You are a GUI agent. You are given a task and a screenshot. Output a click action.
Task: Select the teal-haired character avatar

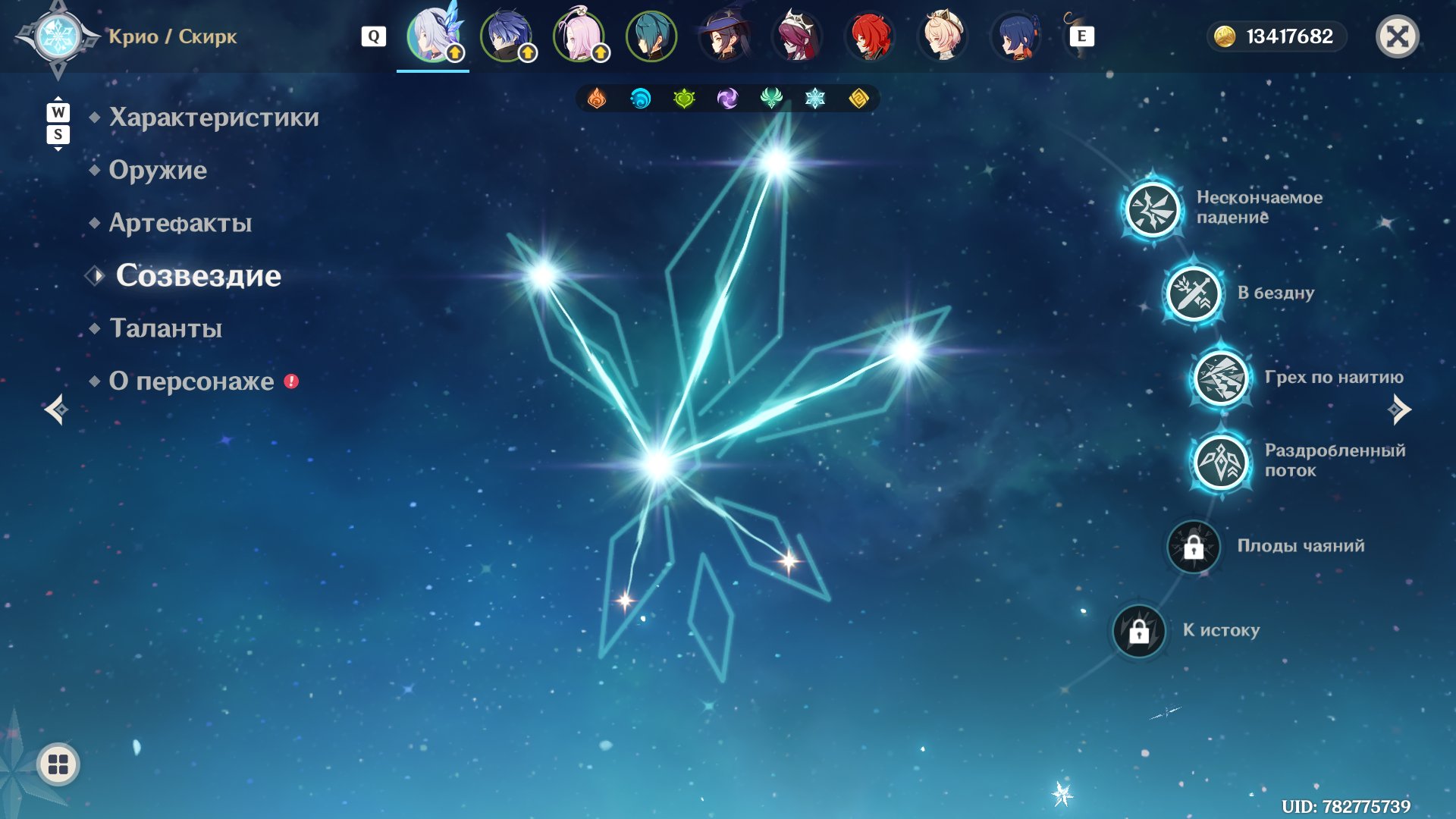click(651, 36)
